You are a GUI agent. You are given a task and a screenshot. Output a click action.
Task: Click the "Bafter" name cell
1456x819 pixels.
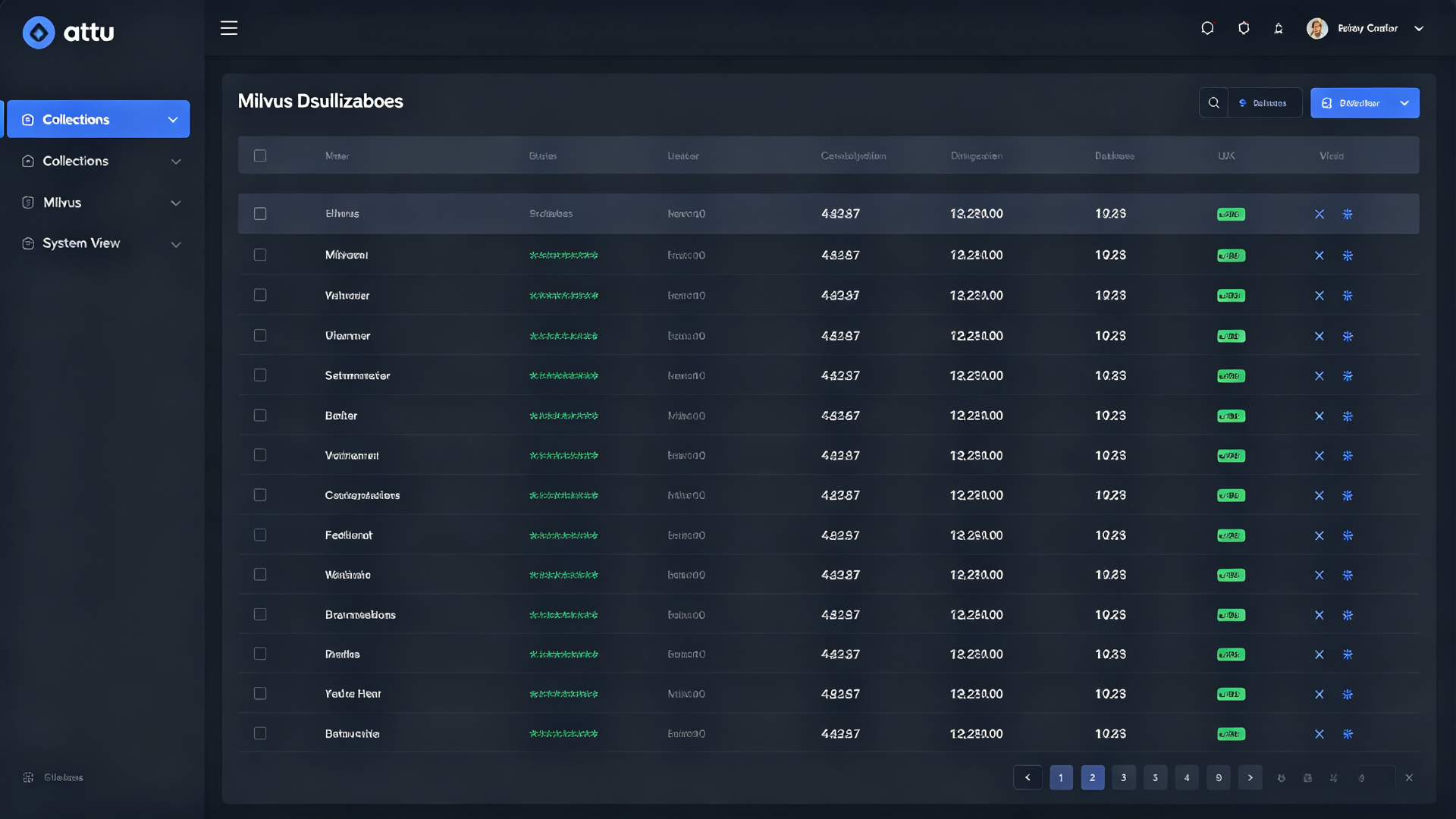tap(341, 416)
